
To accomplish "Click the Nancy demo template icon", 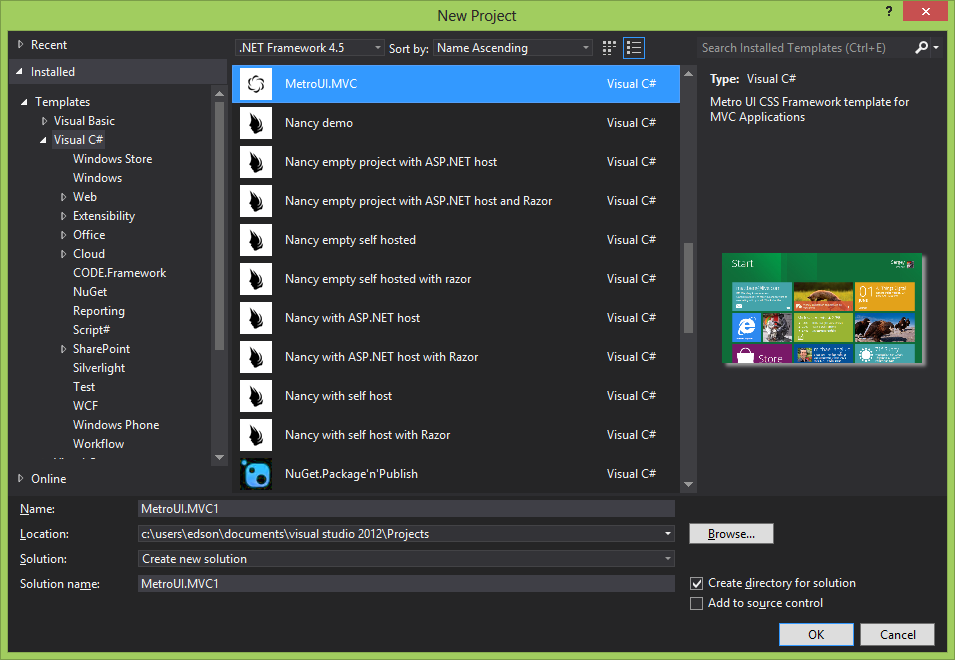I will (256, 123).
